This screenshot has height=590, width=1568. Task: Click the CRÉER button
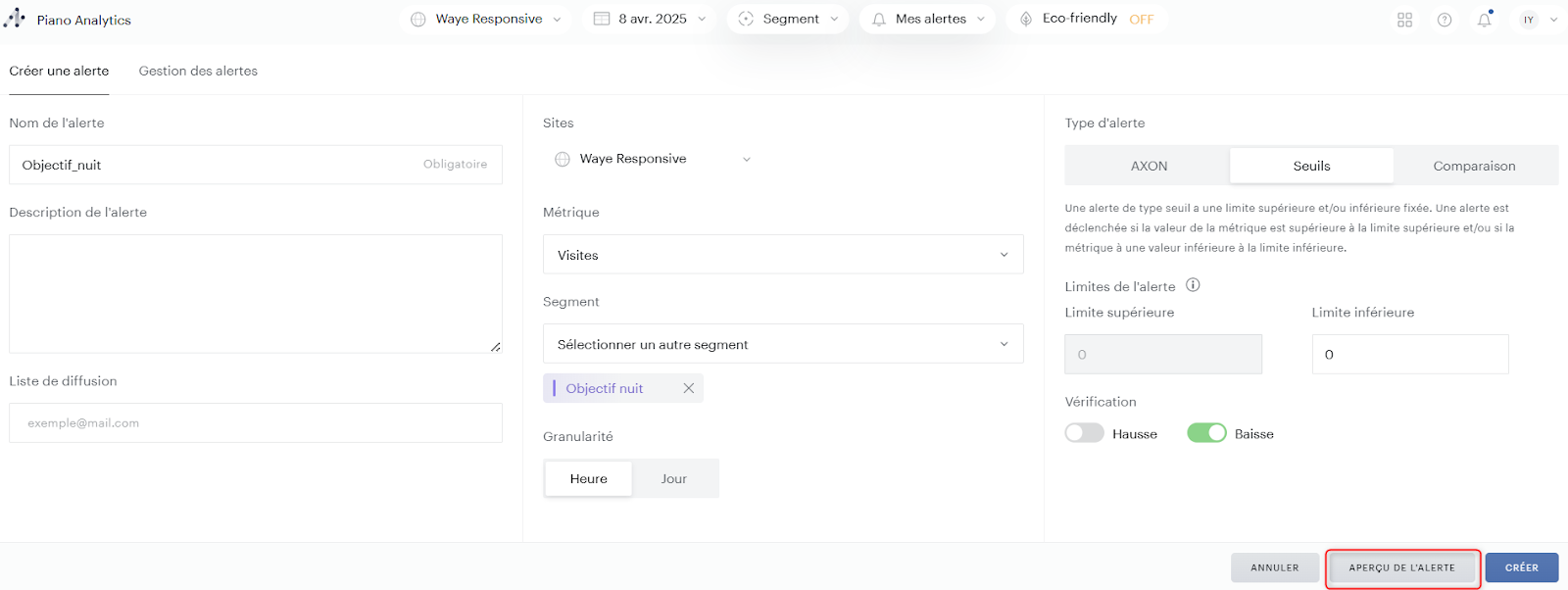1522,567
